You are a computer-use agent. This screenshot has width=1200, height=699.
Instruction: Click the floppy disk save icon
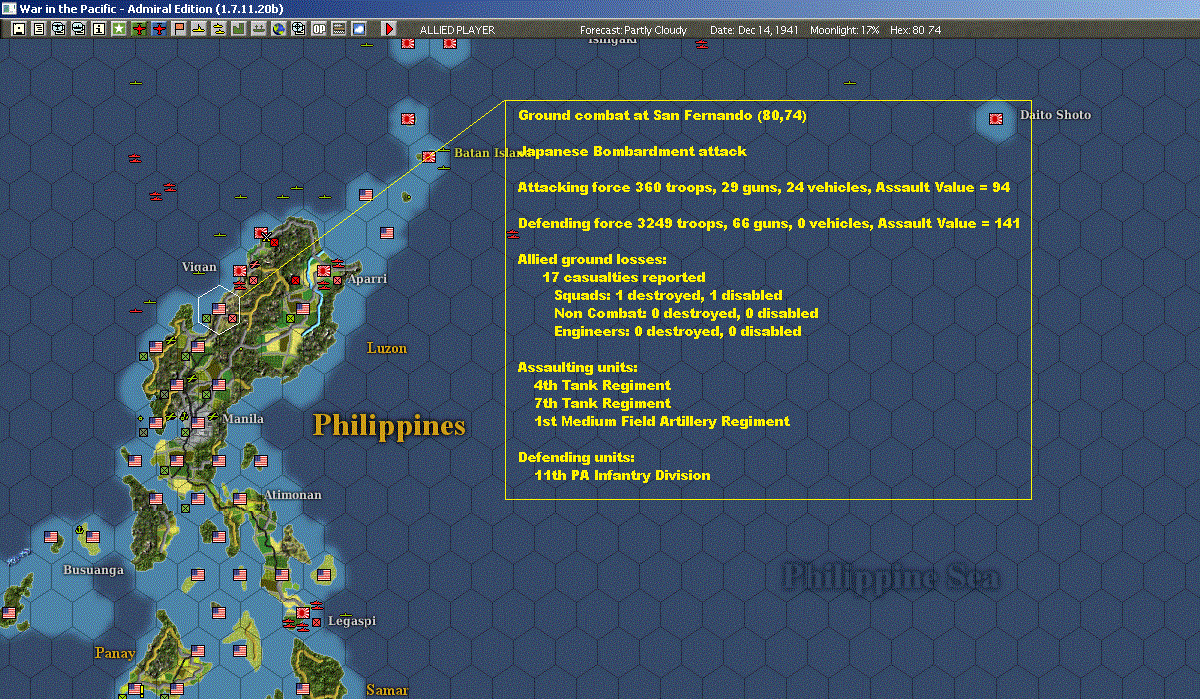pyautogui.click(x=19, y=29)
